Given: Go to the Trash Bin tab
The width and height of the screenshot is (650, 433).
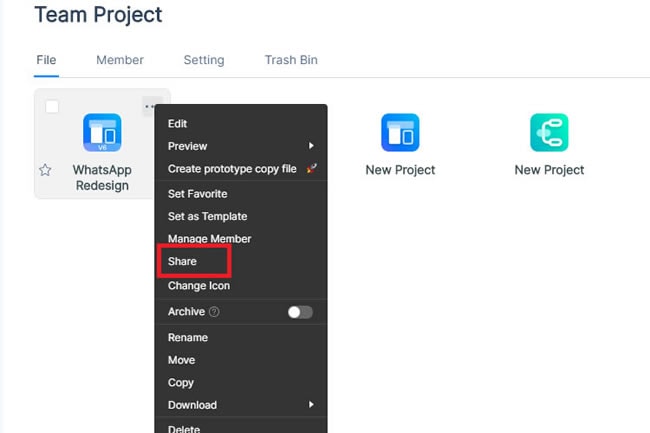Looking at the screenshot, I should click(x=291, y=60).
